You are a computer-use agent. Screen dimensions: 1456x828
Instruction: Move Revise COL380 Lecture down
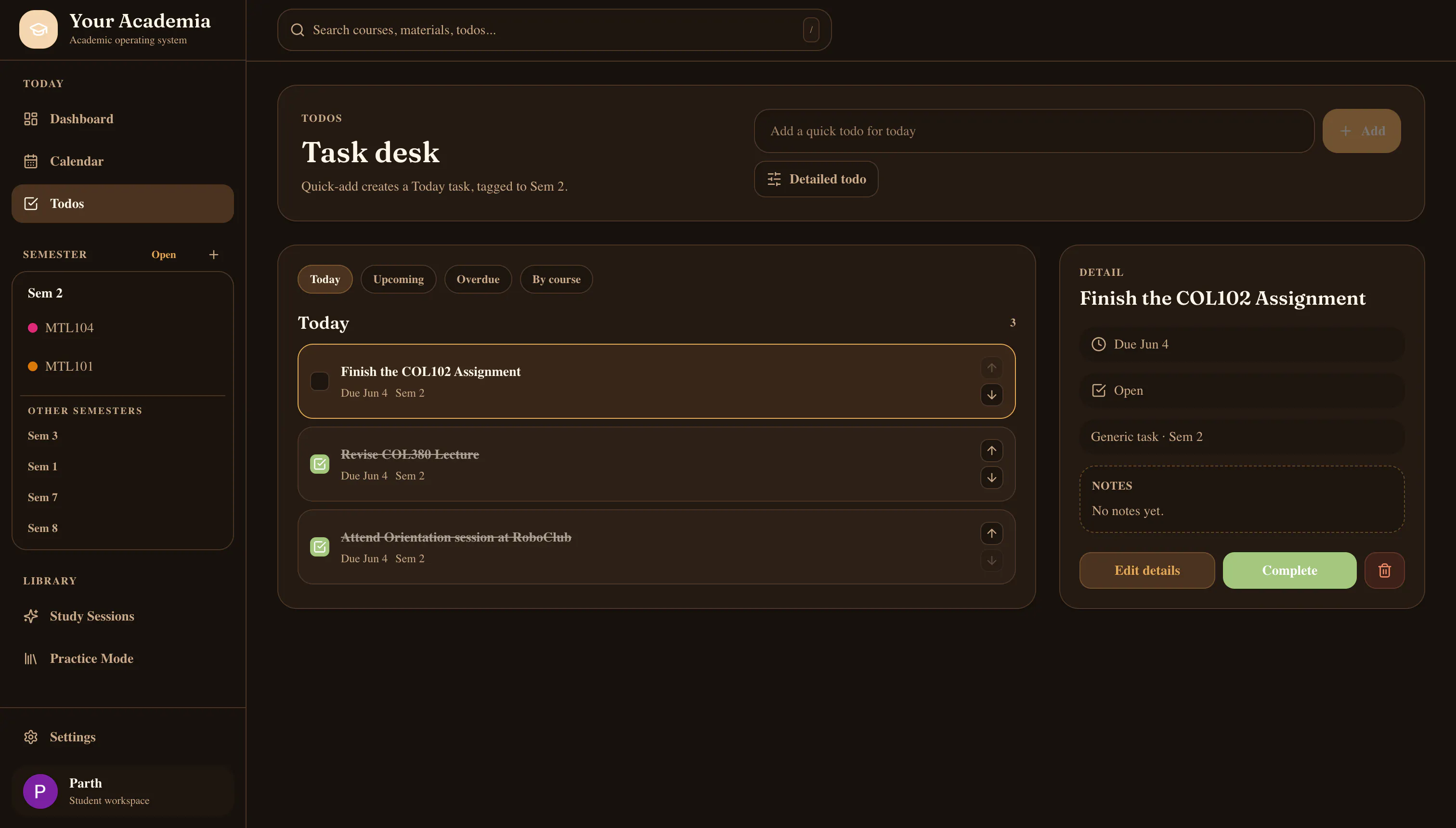991,478
